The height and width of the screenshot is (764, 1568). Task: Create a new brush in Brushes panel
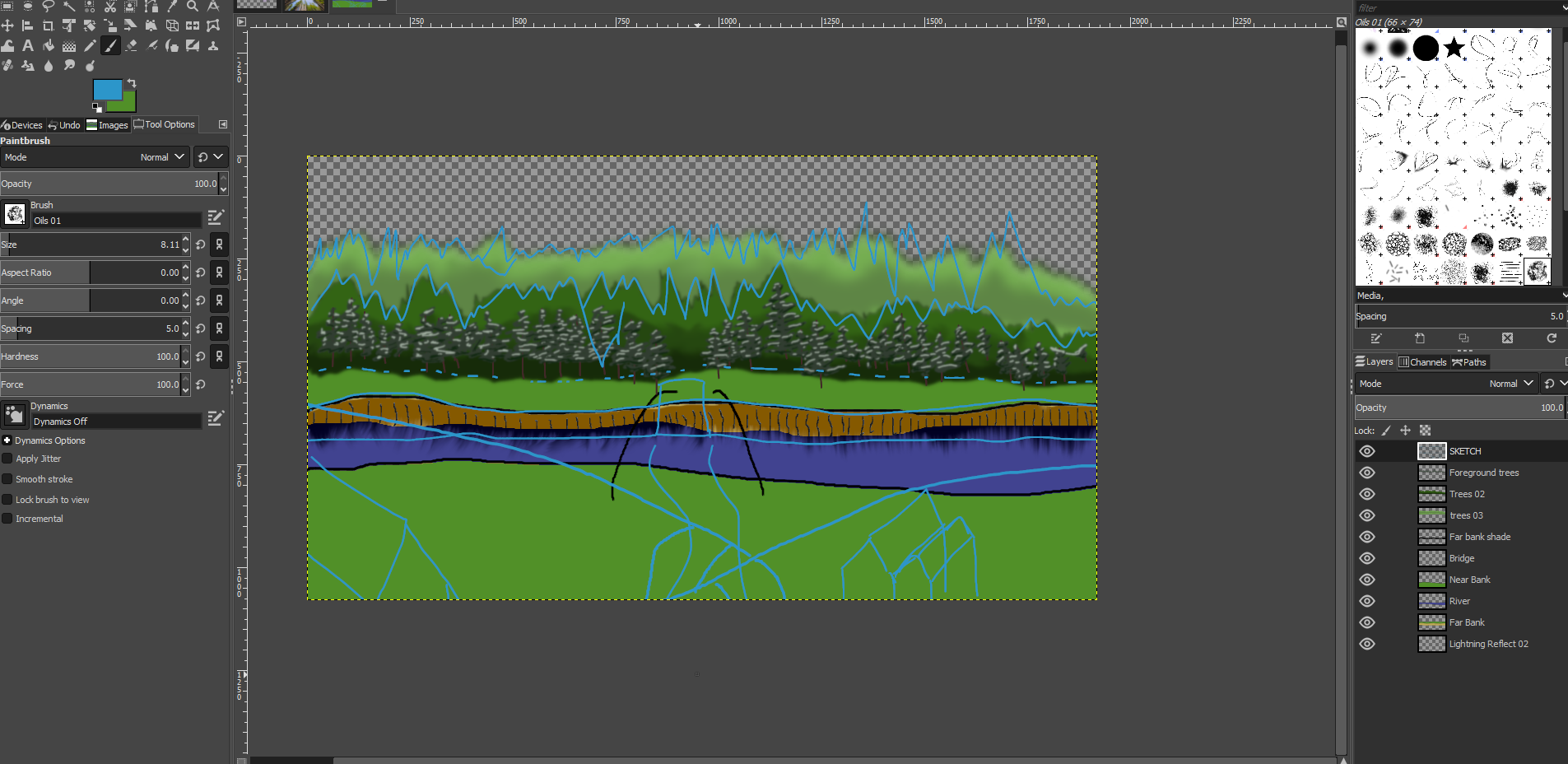coord(1420,338)
